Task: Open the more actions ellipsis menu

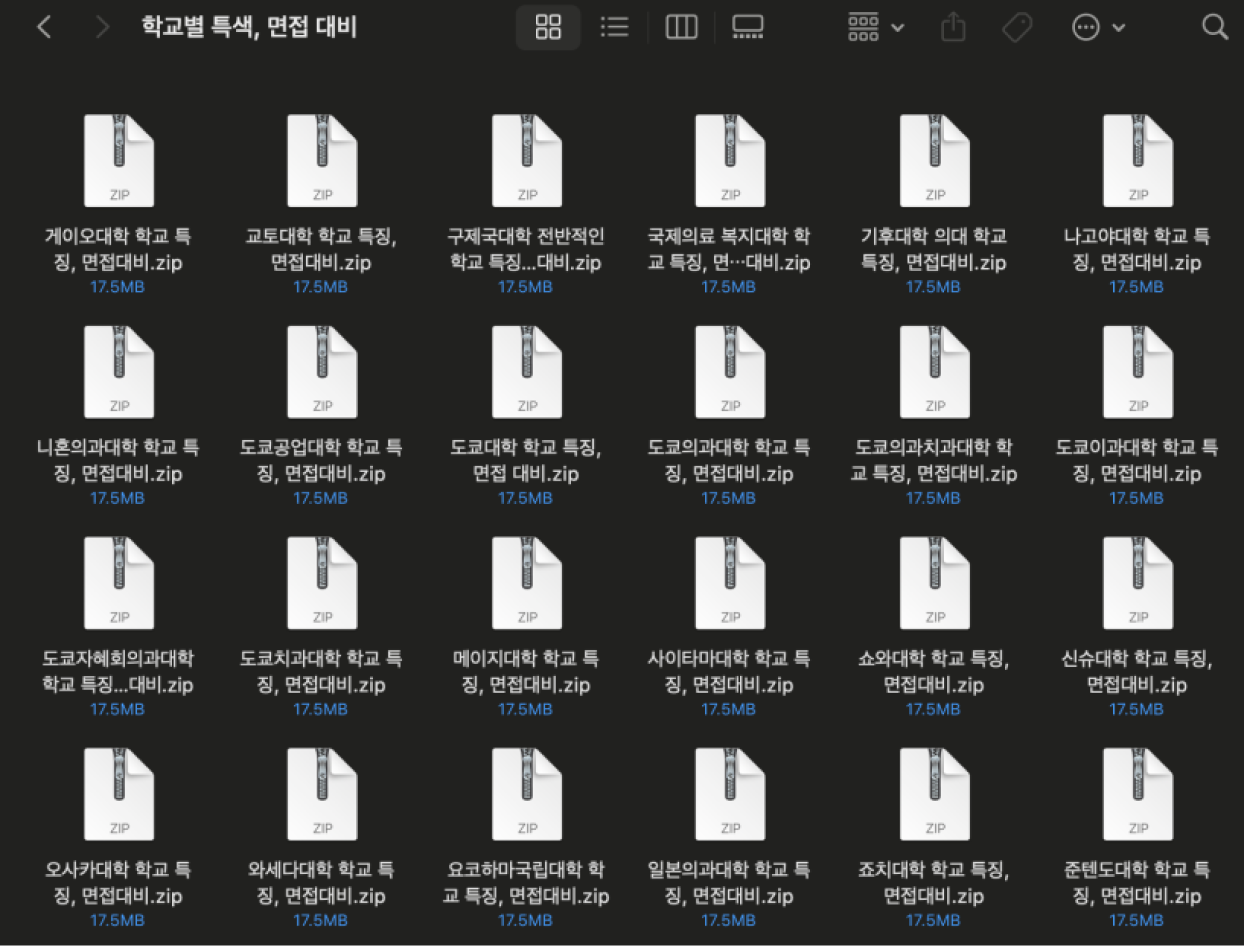Action: pos(1098,27)
